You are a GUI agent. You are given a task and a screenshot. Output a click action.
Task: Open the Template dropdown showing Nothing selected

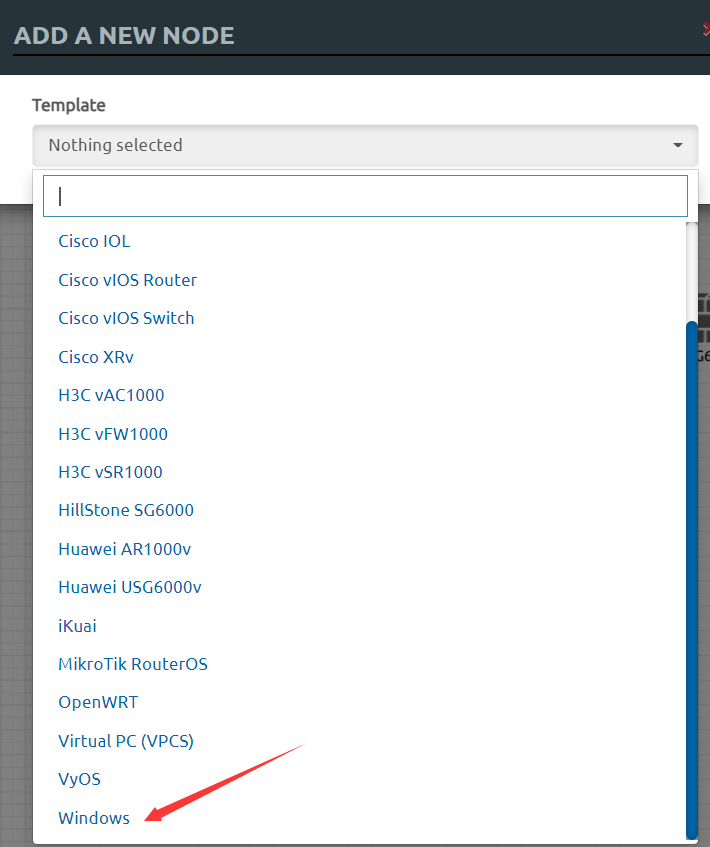pos(365,145)
